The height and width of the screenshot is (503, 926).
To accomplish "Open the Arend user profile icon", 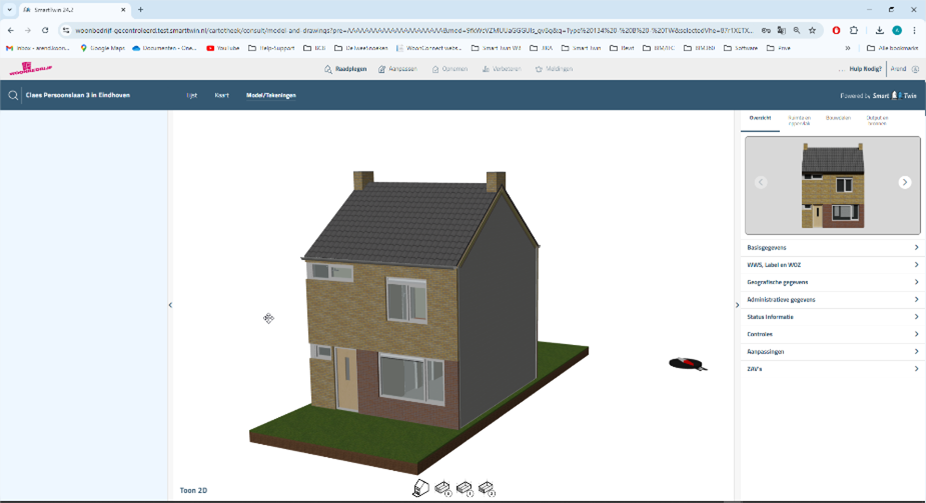I will tap(916, 69).
